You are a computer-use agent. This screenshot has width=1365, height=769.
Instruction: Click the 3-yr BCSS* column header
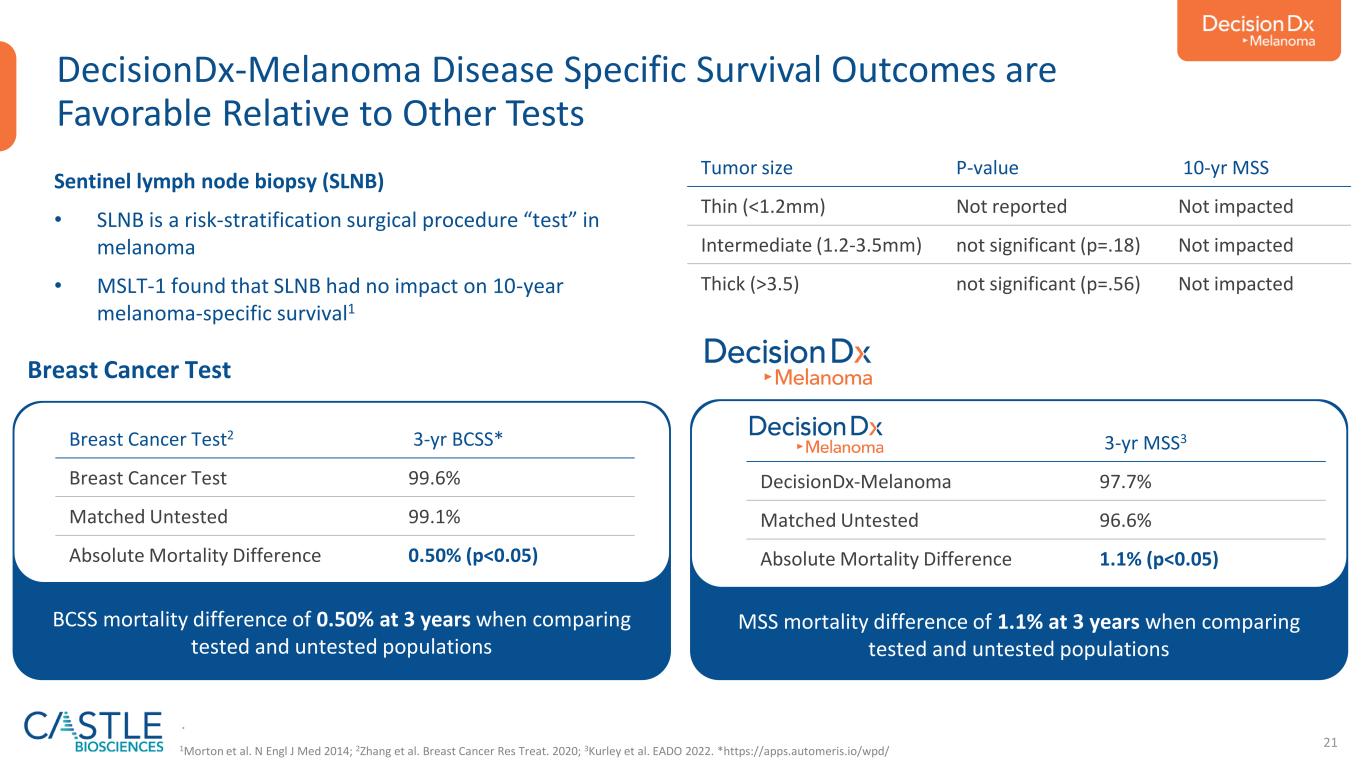point(458,438)
